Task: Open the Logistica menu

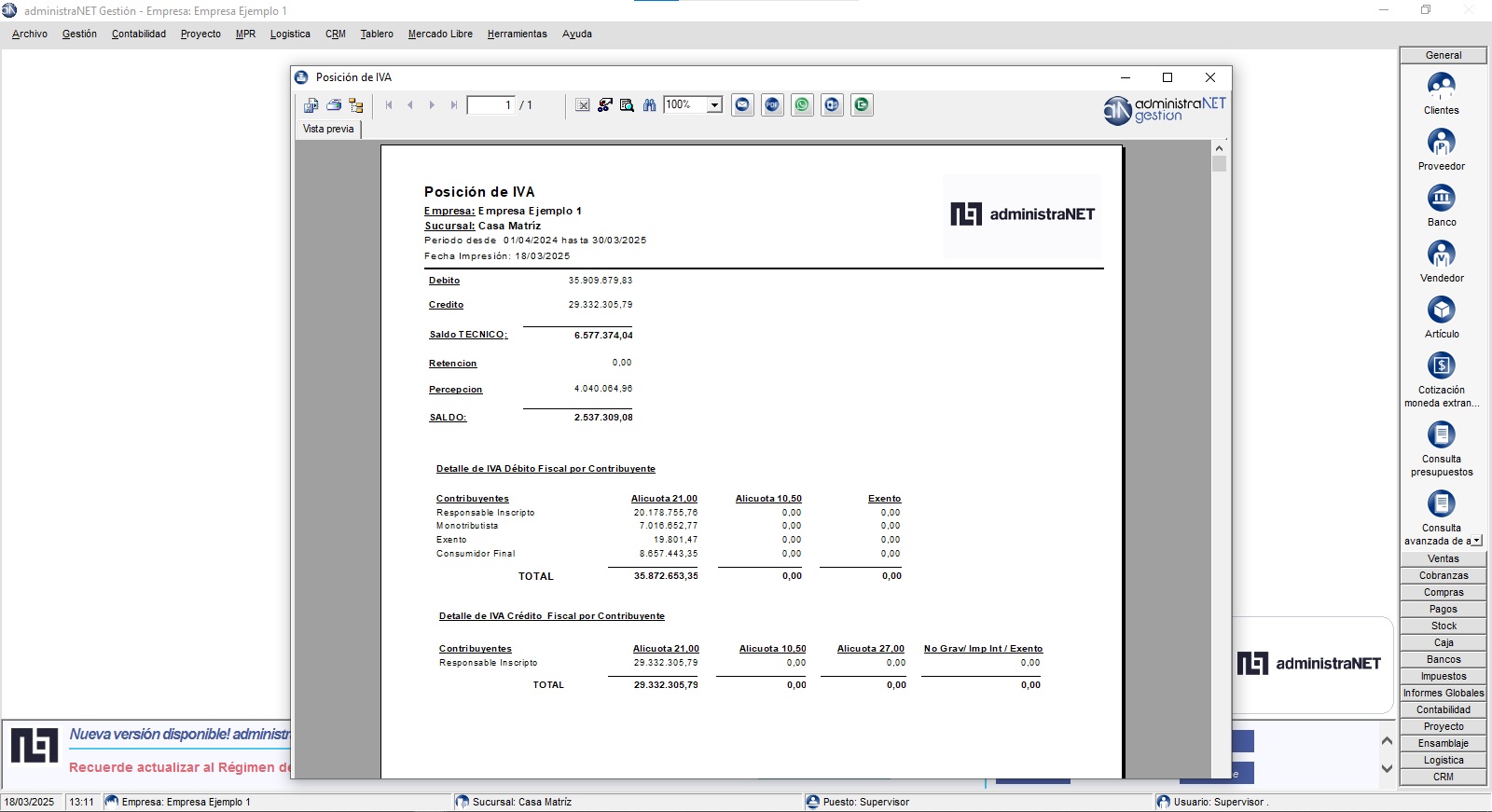Action: pos(290,34)
